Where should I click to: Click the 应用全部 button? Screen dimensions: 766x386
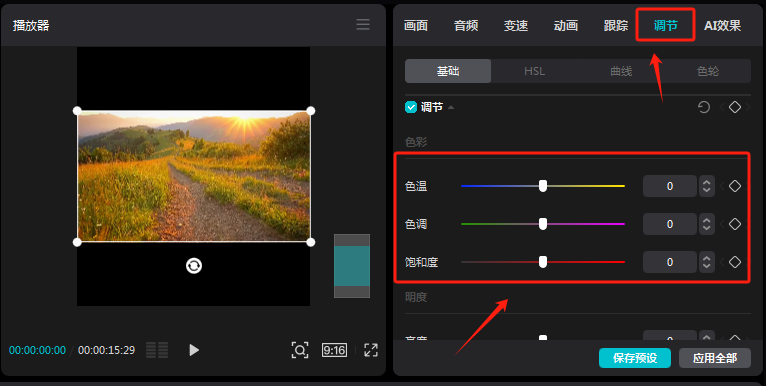point(715,358)
